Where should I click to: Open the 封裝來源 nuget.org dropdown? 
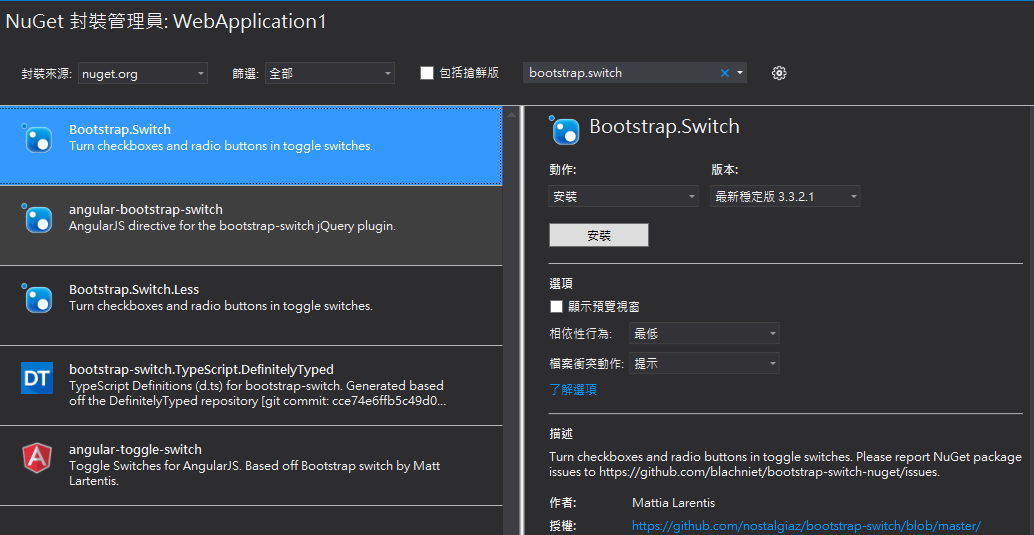142,73
